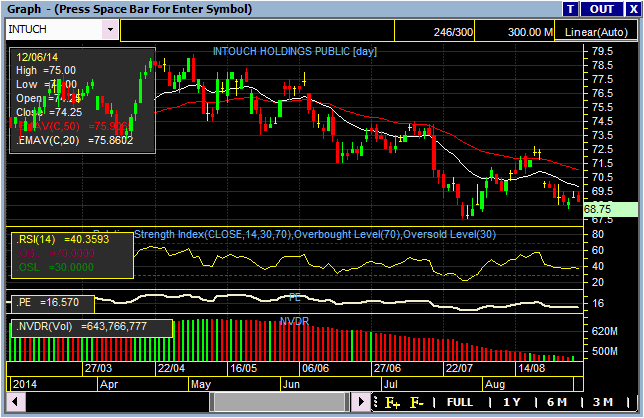Click the 2014 year label
644x418 pixels.
[25, 385]
